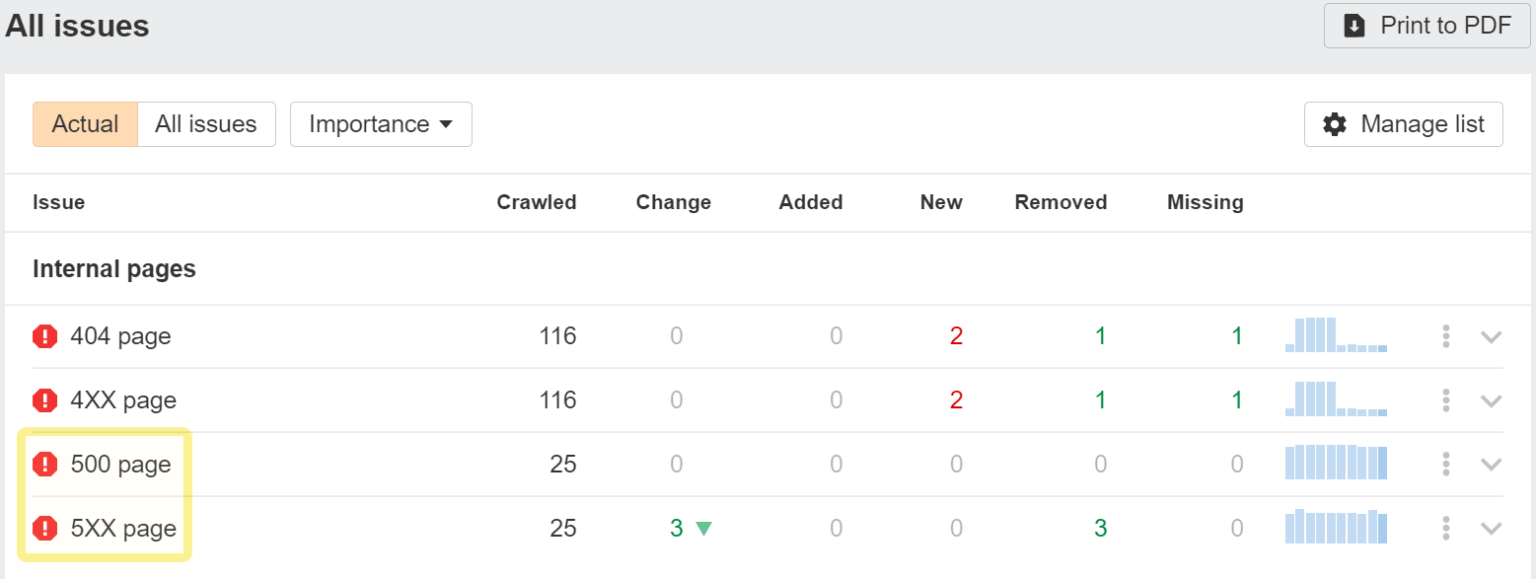Click the download icon inside Print to PDF
This screenshot has width=1536, height=579.
click(1356, 25)
